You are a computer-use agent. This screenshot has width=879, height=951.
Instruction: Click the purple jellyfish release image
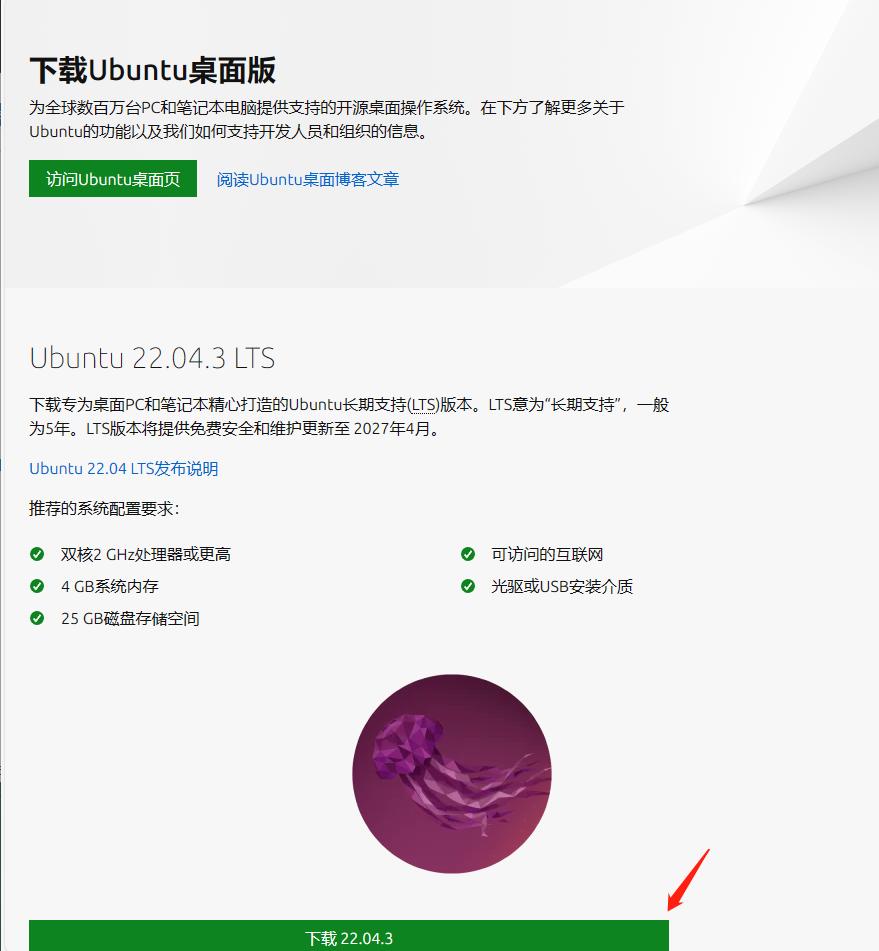(x=452, y=774)
